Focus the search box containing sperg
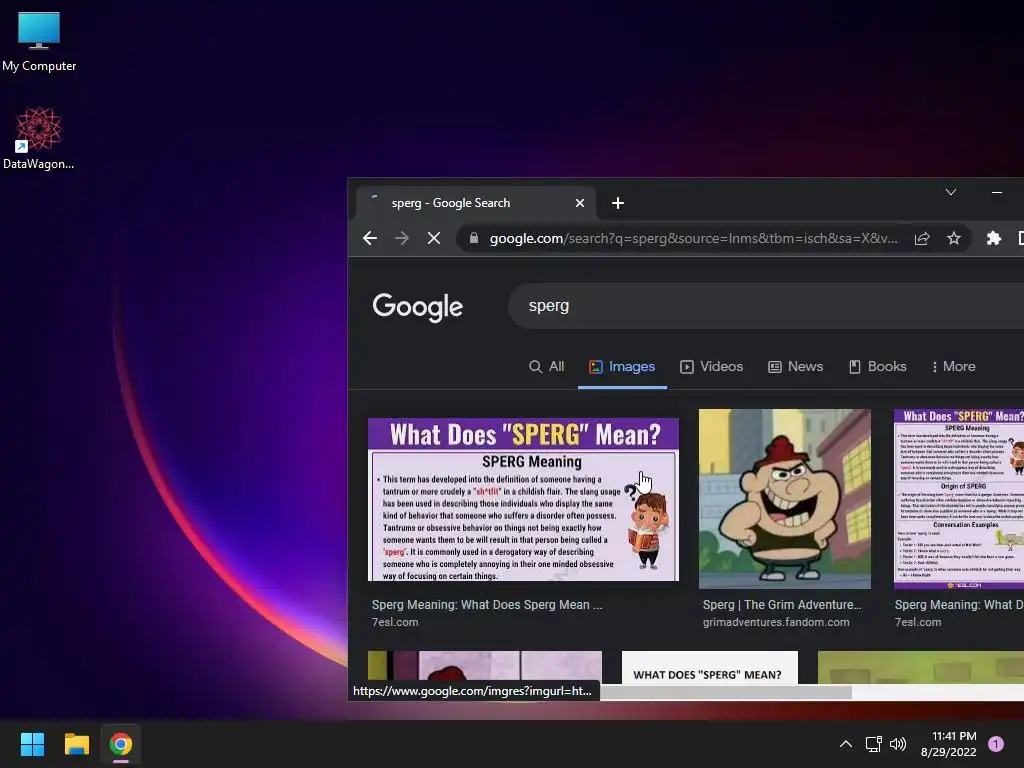Screen dimensions: 1024x768 (x=766, y=306)
